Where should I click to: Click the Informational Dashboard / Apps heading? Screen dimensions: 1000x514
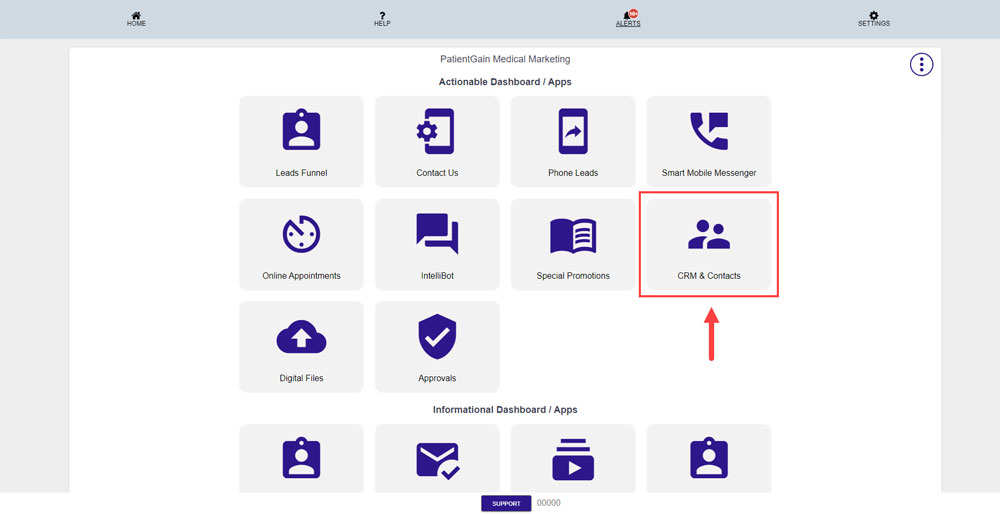pyautogui.click(x=505, y=409)
